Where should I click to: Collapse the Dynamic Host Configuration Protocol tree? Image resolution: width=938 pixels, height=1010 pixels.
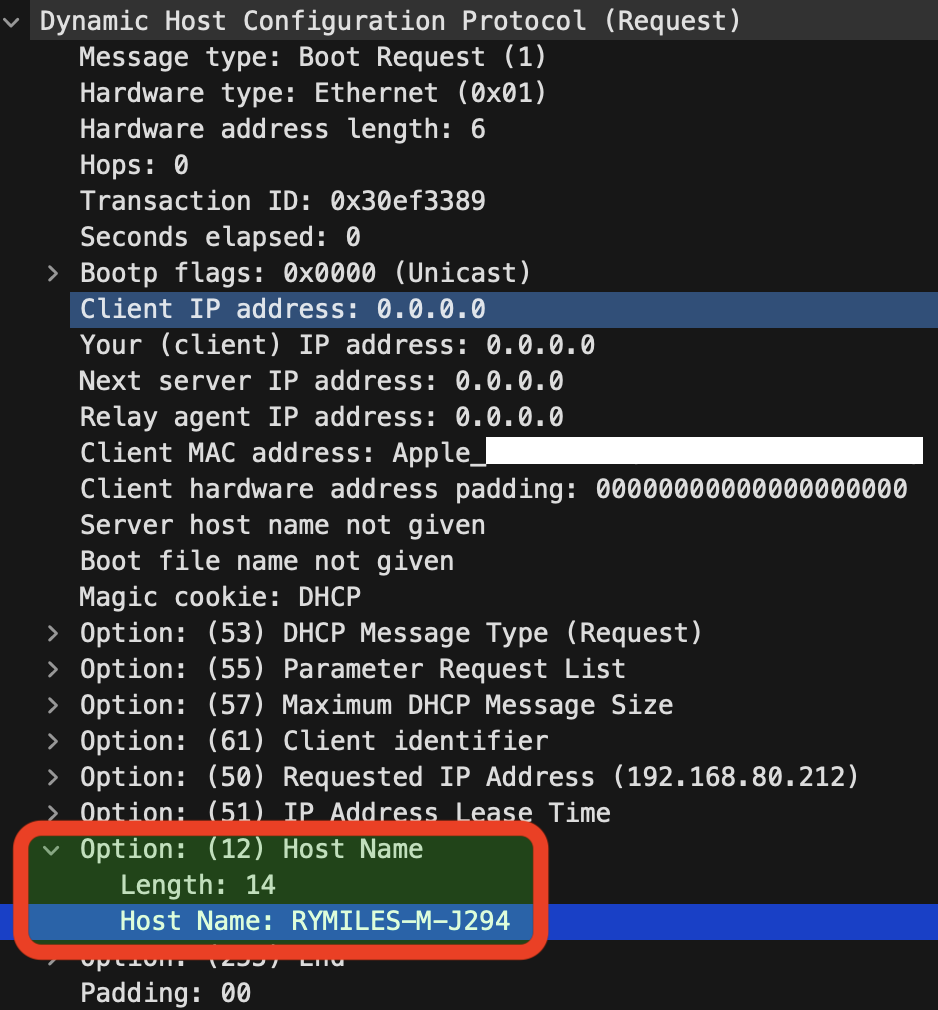pos(11,20)
